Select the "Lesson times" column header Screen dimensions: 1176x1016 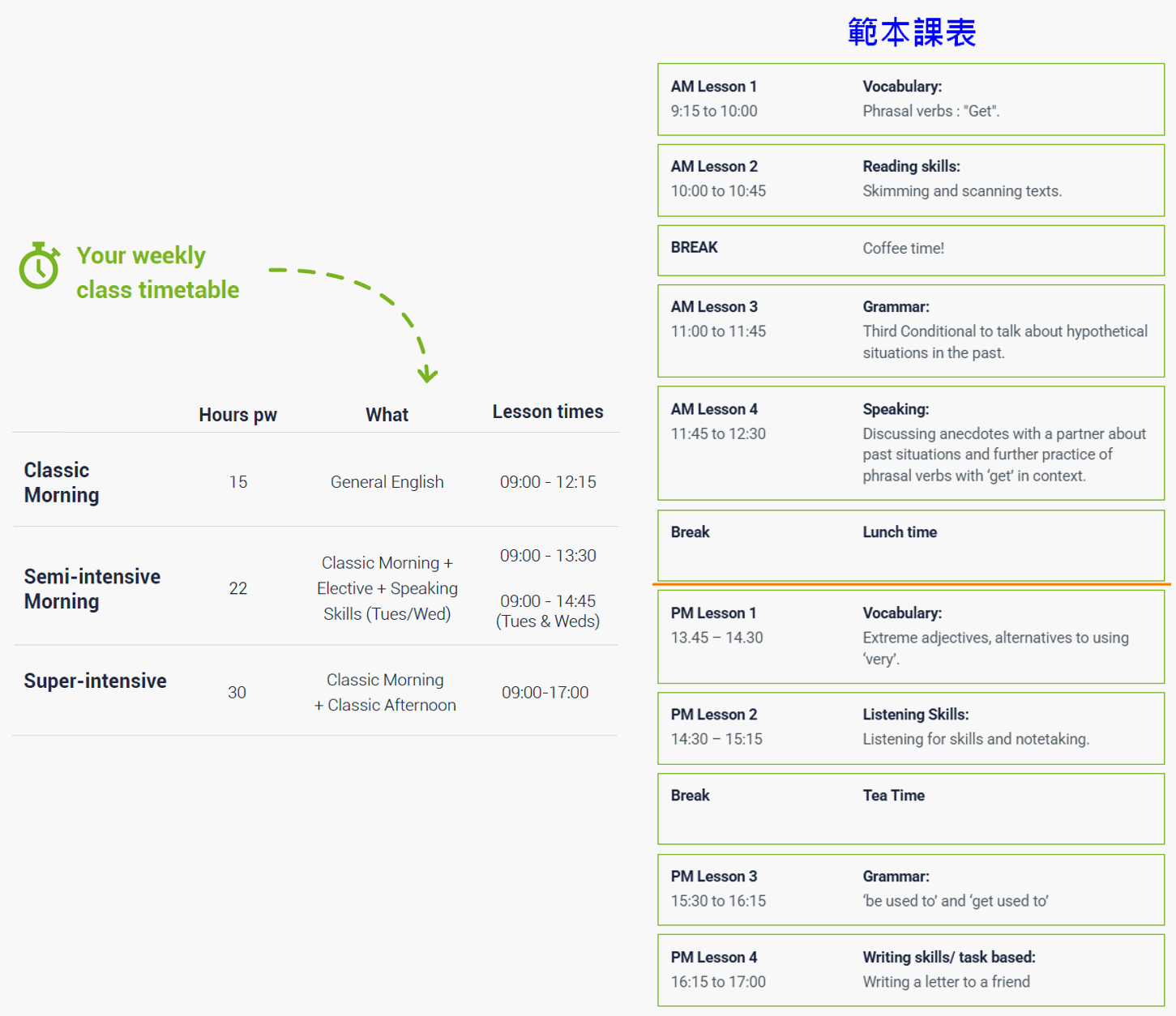548,412
